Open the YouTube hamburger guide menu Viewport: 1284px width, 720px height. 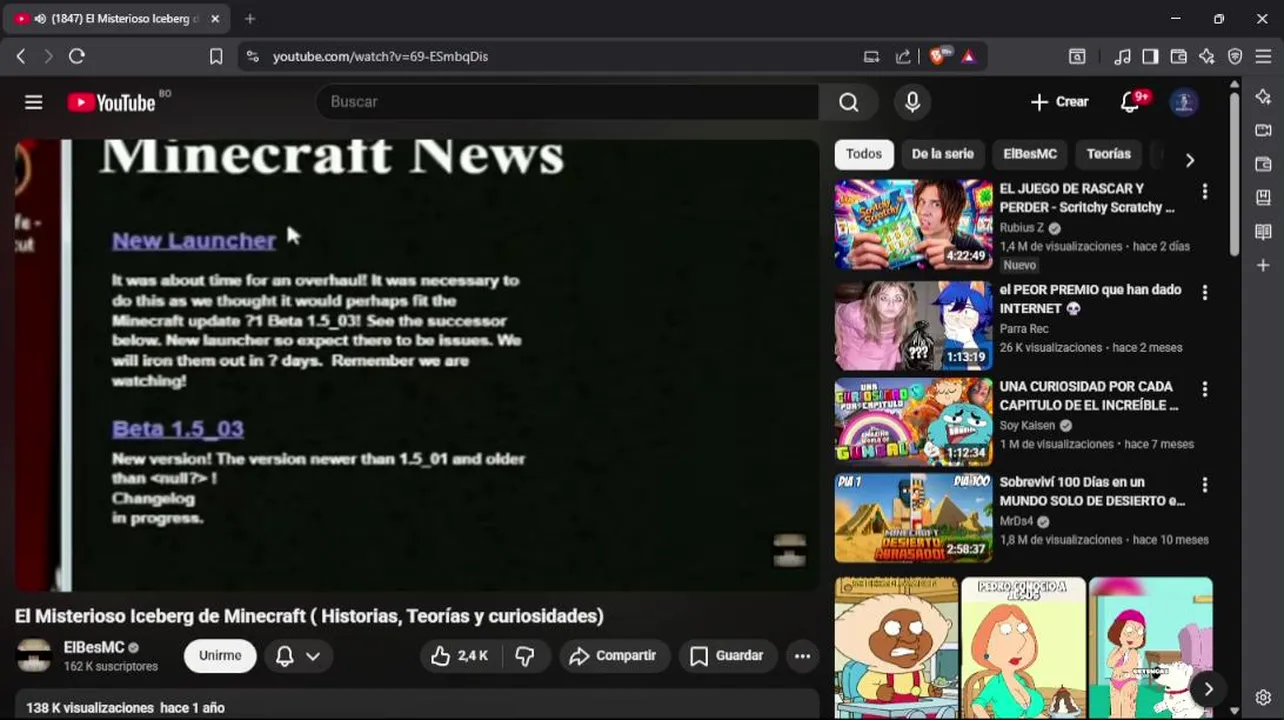34,102
